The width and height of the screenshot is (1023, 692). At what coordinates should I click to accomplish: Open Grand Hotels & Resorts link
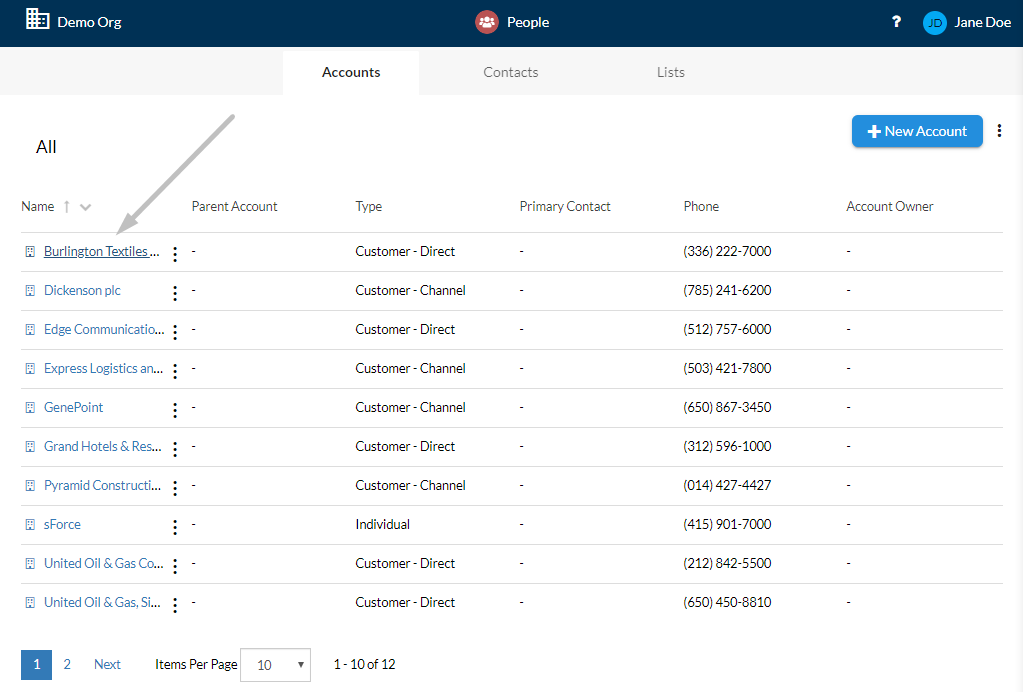click(102, 447)
